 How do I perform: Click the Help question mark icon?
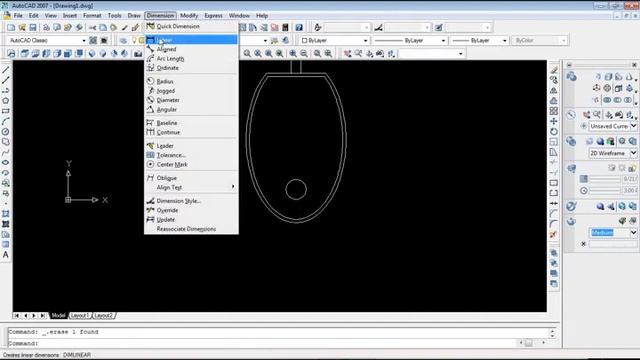click(x=299, y=27)
